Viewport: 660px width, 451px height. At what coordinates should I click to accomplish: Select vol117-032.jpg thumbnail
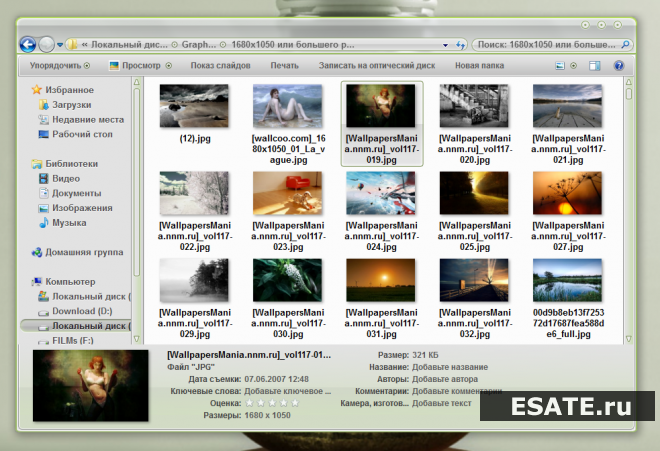tap(474, 280)
